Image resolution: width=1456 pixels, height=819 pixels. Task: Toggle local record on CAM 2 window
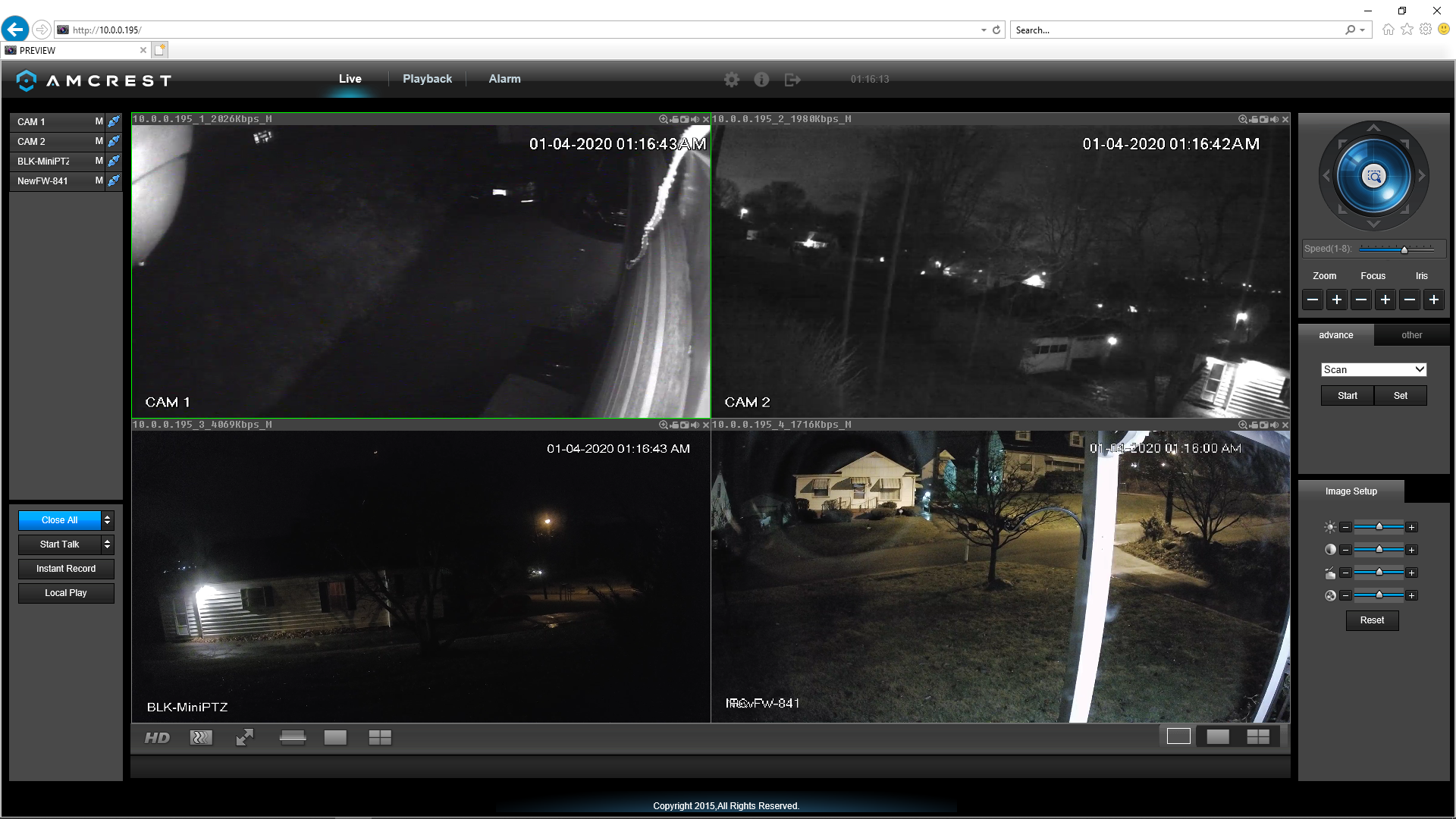point(1254,119)
